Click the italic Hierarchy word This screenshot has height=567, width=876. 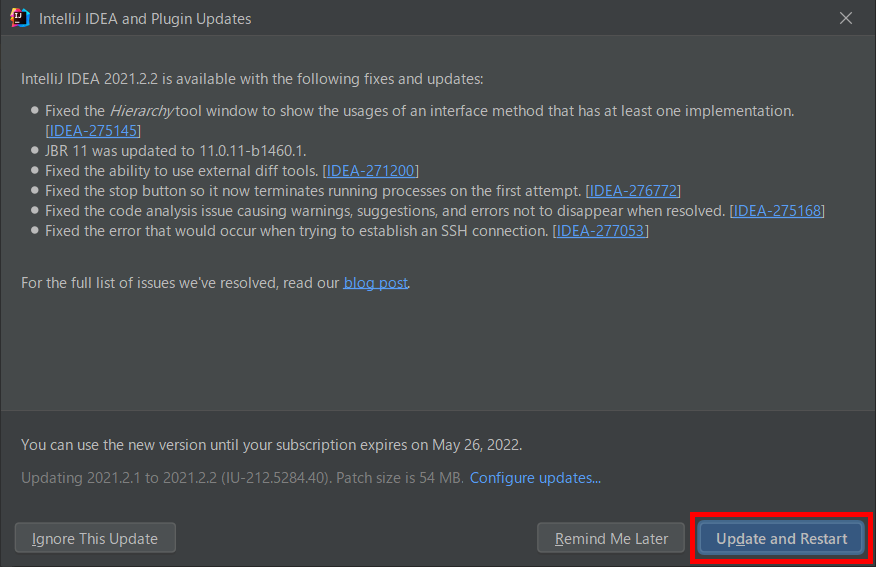(x=141, y=111)
